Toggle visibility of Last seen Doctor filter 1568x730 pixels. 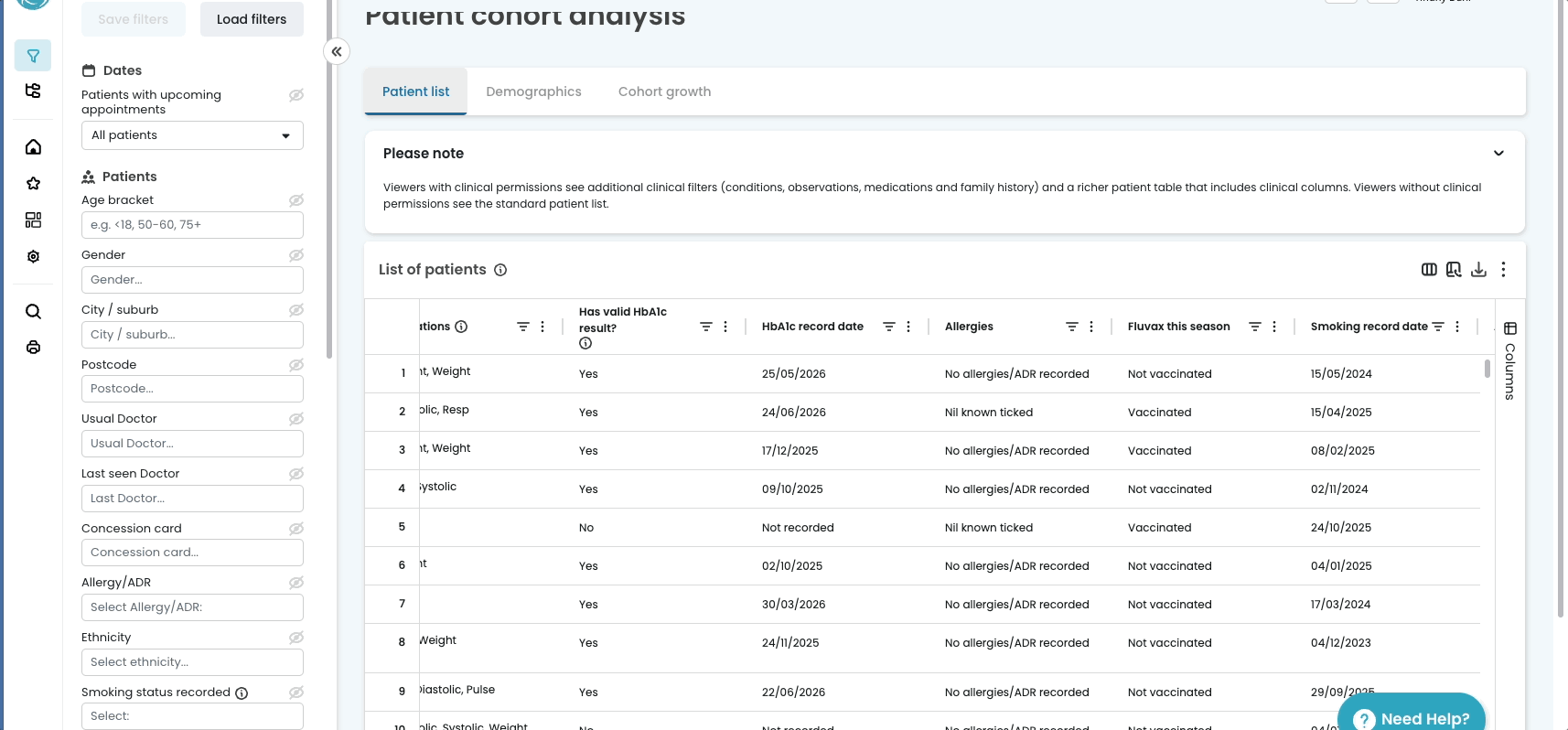coord(296,474)
